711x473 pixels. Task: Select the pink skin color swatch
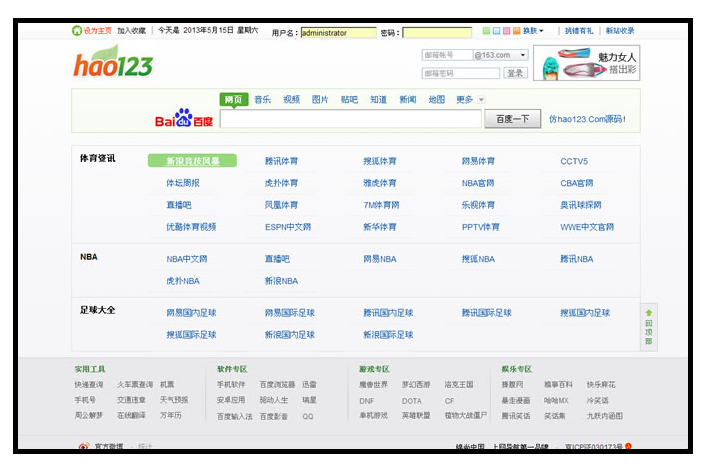click(506, 30)
